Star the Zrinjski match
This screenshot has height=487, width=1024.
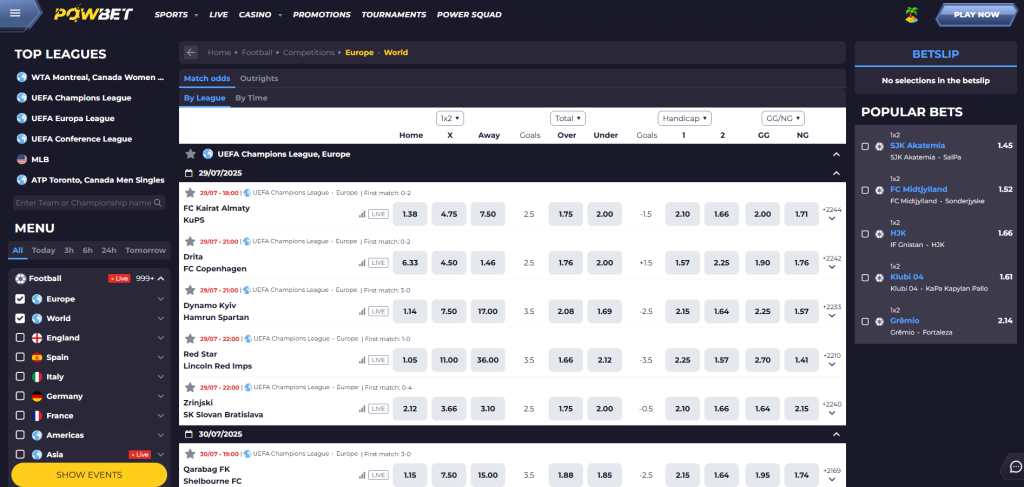pos(190,387)
